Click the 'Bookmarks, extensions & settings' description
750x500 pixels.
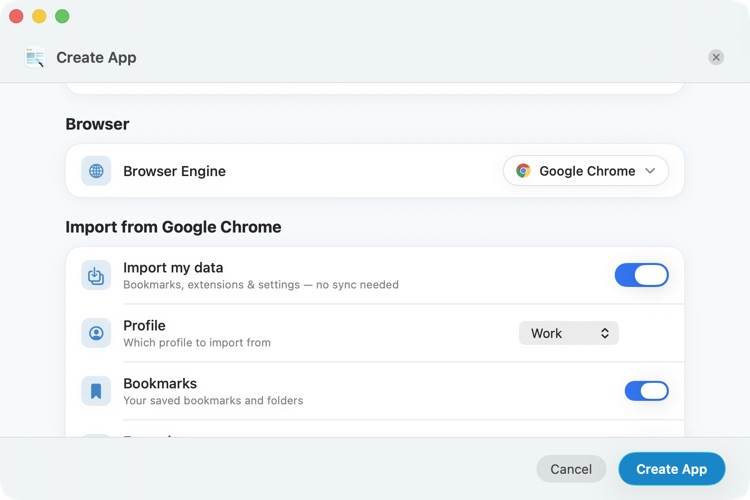[261, 285]
